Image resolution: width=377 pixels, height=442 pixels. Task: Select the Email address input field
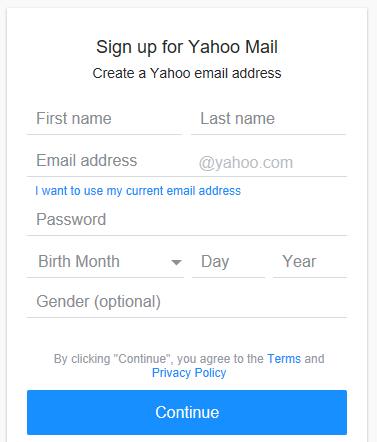pyautogui.click(x=111, y=161)
